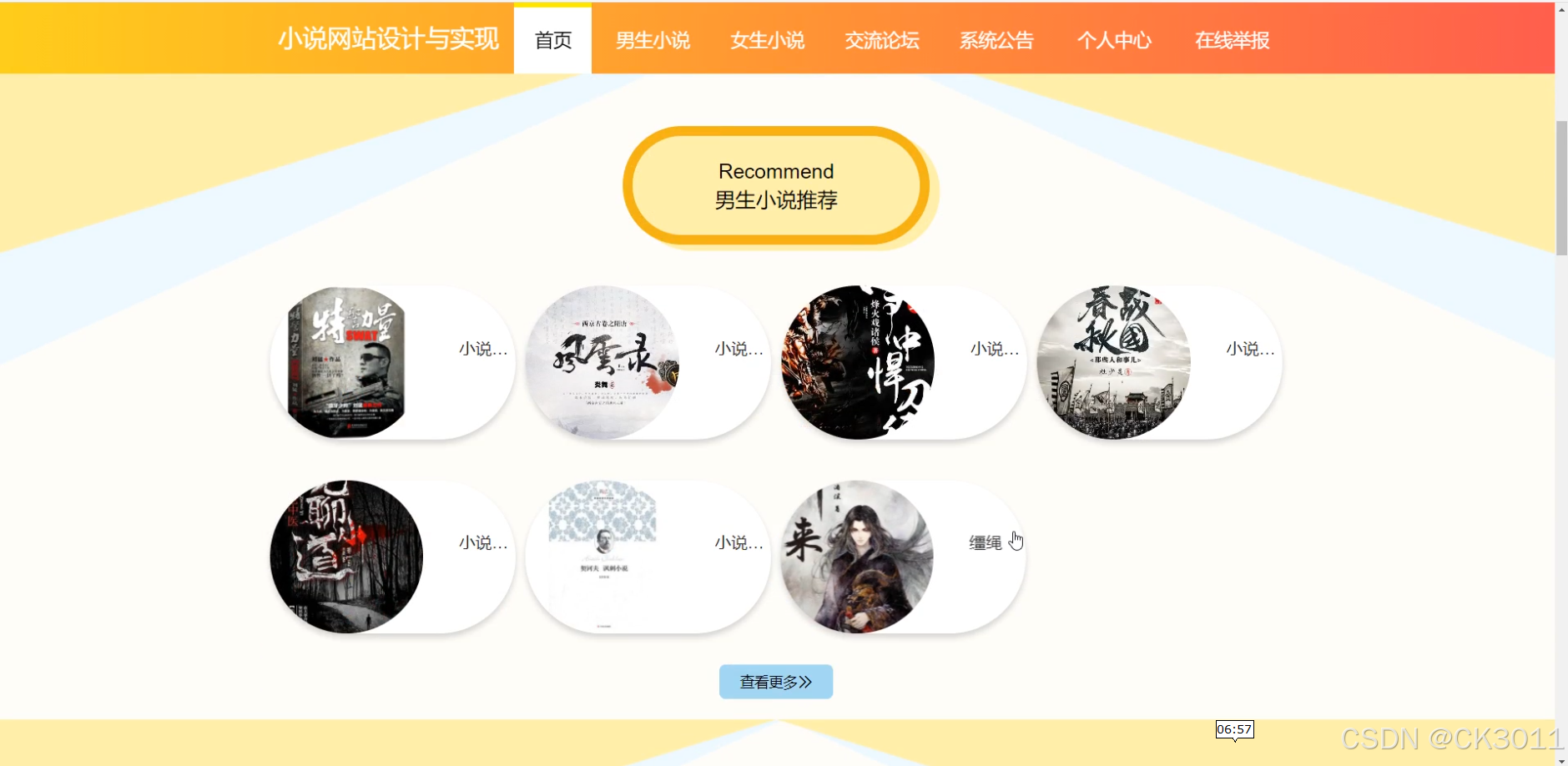Screen dimensions: 1568x766
Task: Visit 个人中心 personal center
Action: pyautogui.click(x=1114, y=40)
